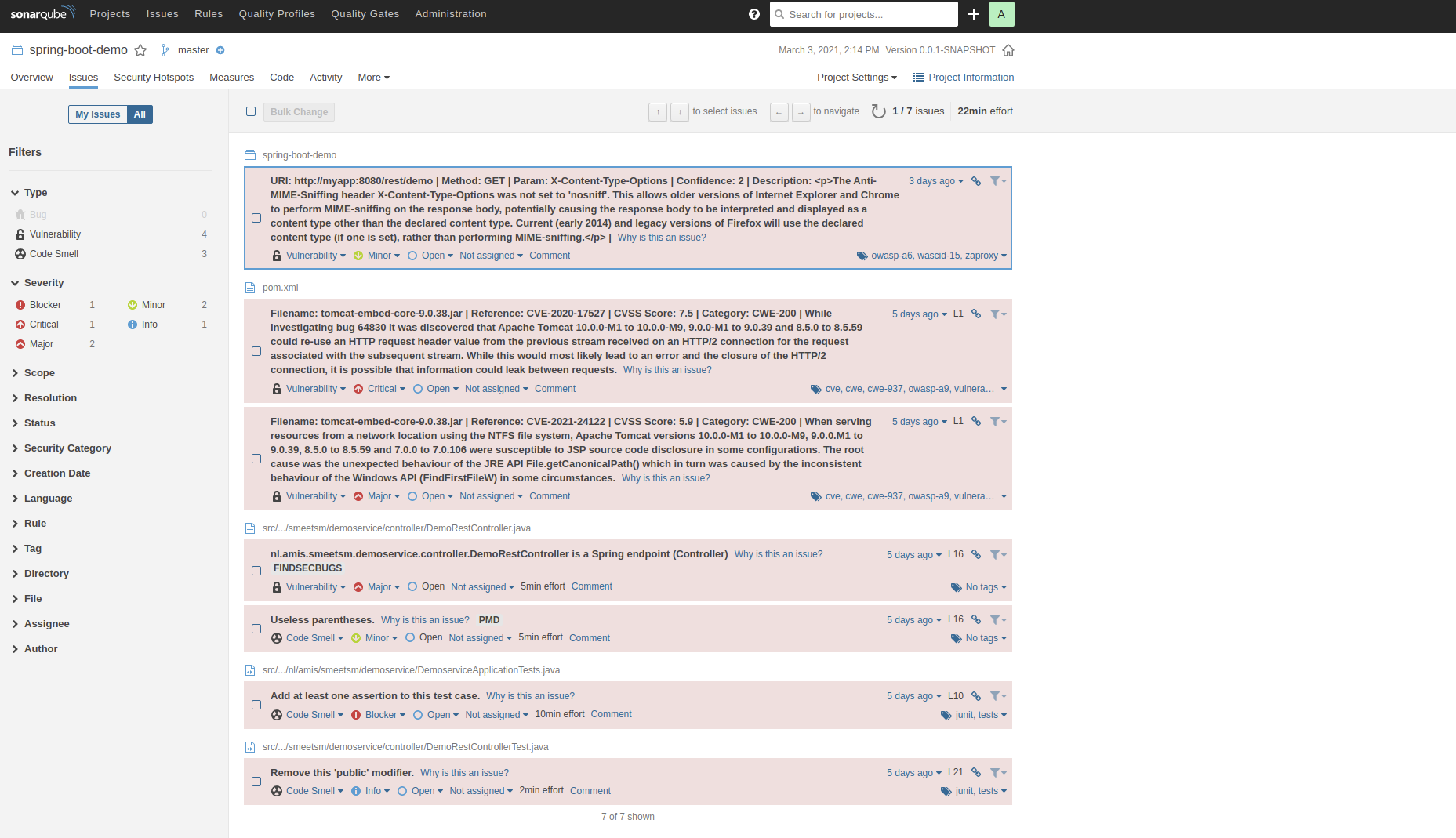
Task: Click the permalink icon on the first issue
Action: point(975,181)
